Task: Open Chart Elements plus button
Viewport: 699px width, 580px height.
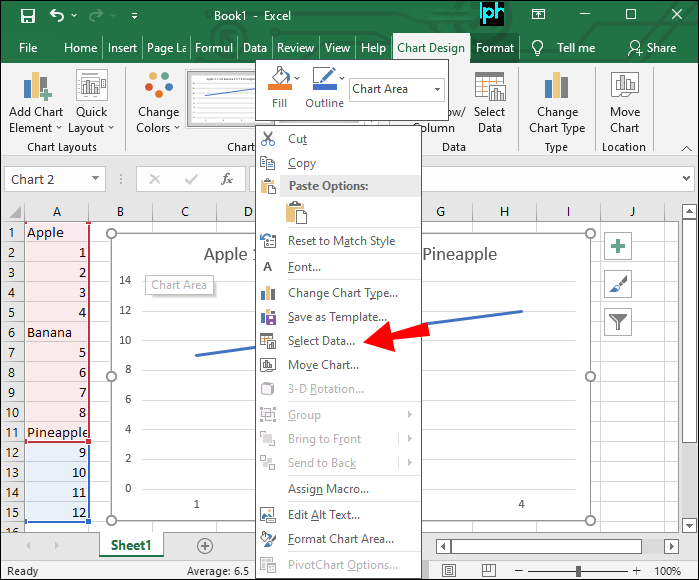Action: click(618, 247)
